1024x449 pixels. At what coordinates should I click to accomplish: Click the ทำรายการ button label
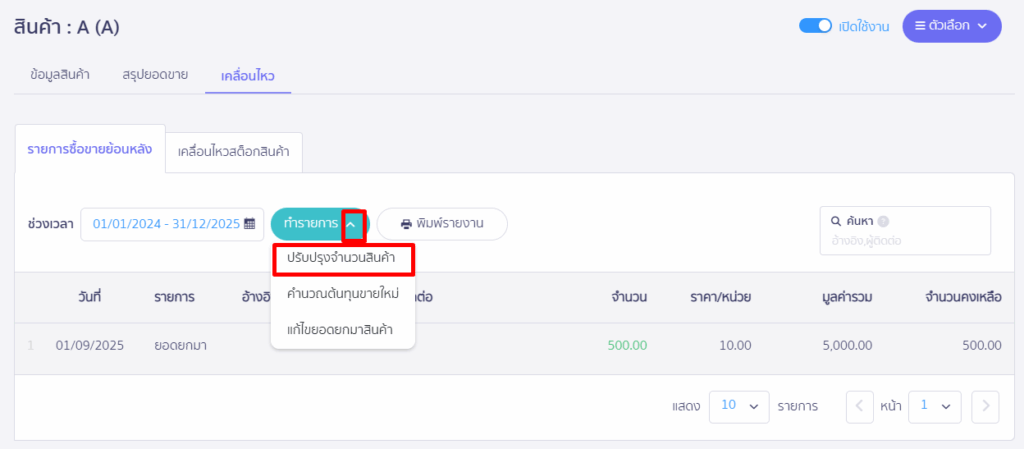(310, 224)
